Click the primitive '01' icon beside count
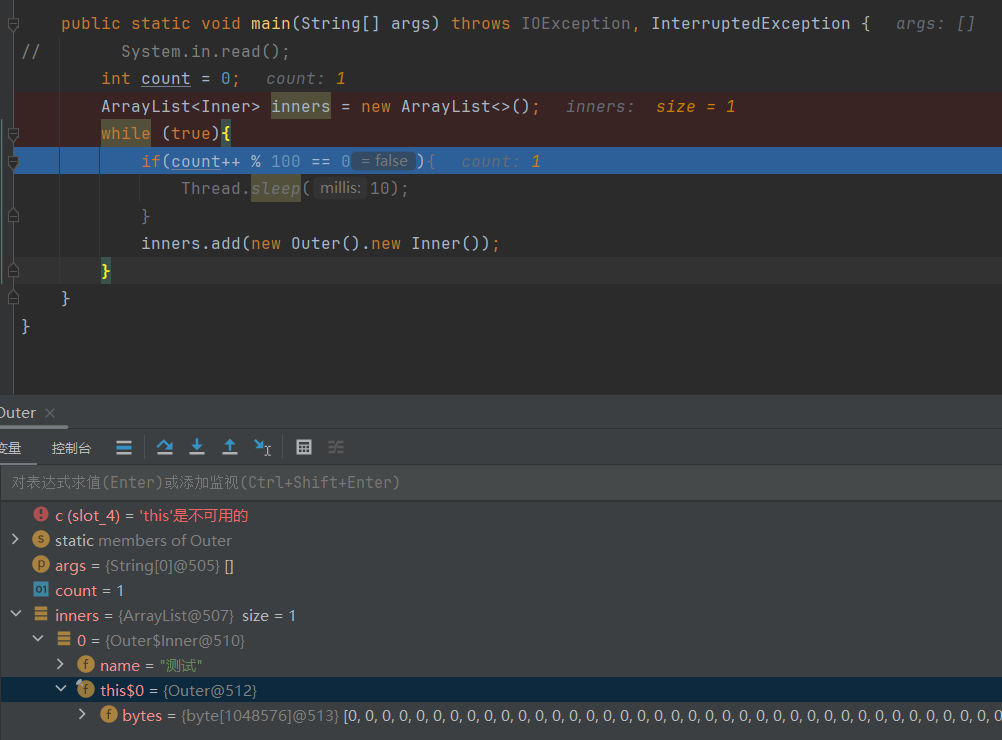 pyautogui.click(x=41, y=589)
